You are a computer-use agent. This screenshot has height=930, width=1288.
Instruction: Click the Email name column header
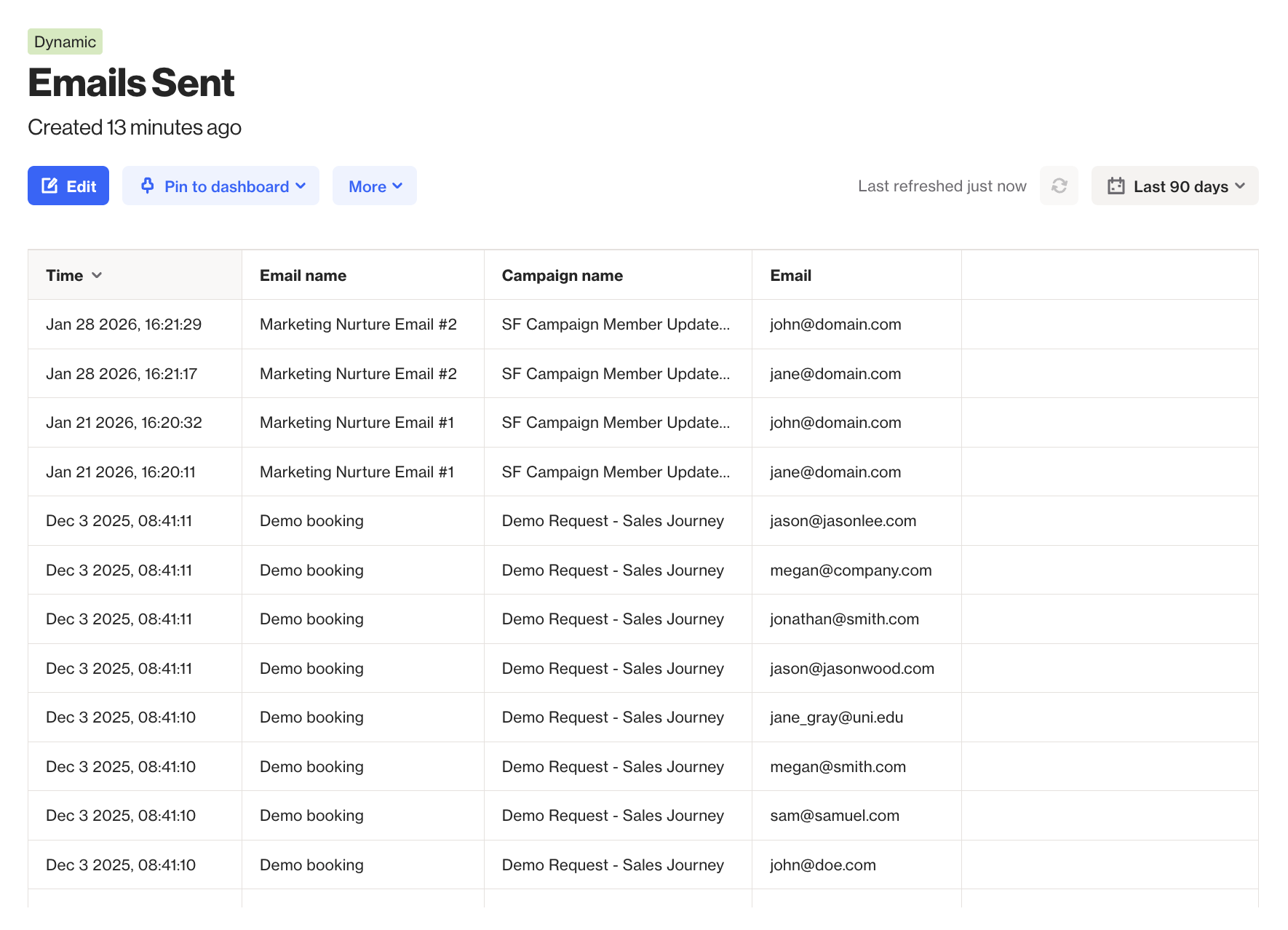(303, 276)
